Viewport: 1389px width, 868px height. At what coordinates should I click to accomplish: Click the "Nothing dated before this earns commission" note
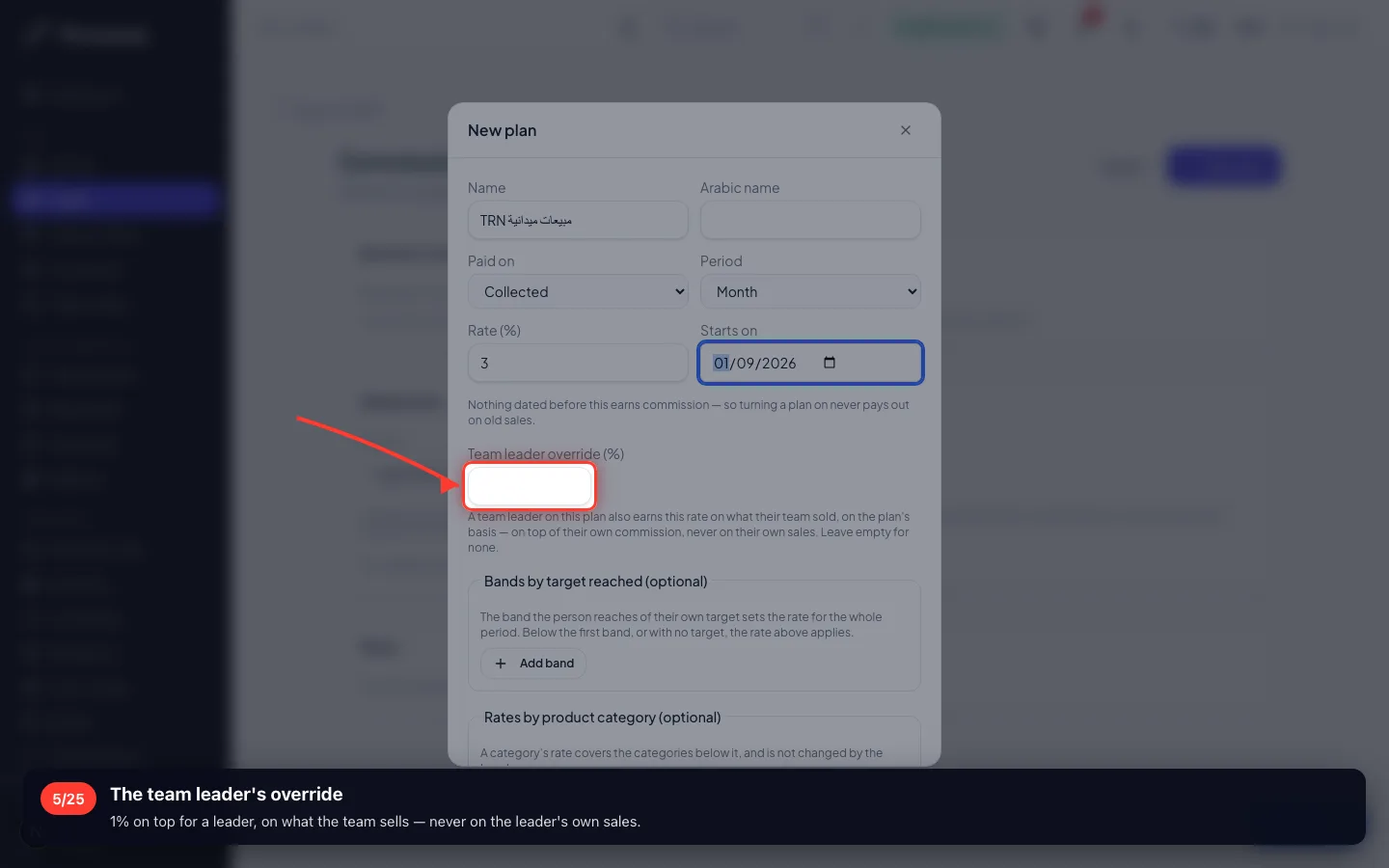689,413
